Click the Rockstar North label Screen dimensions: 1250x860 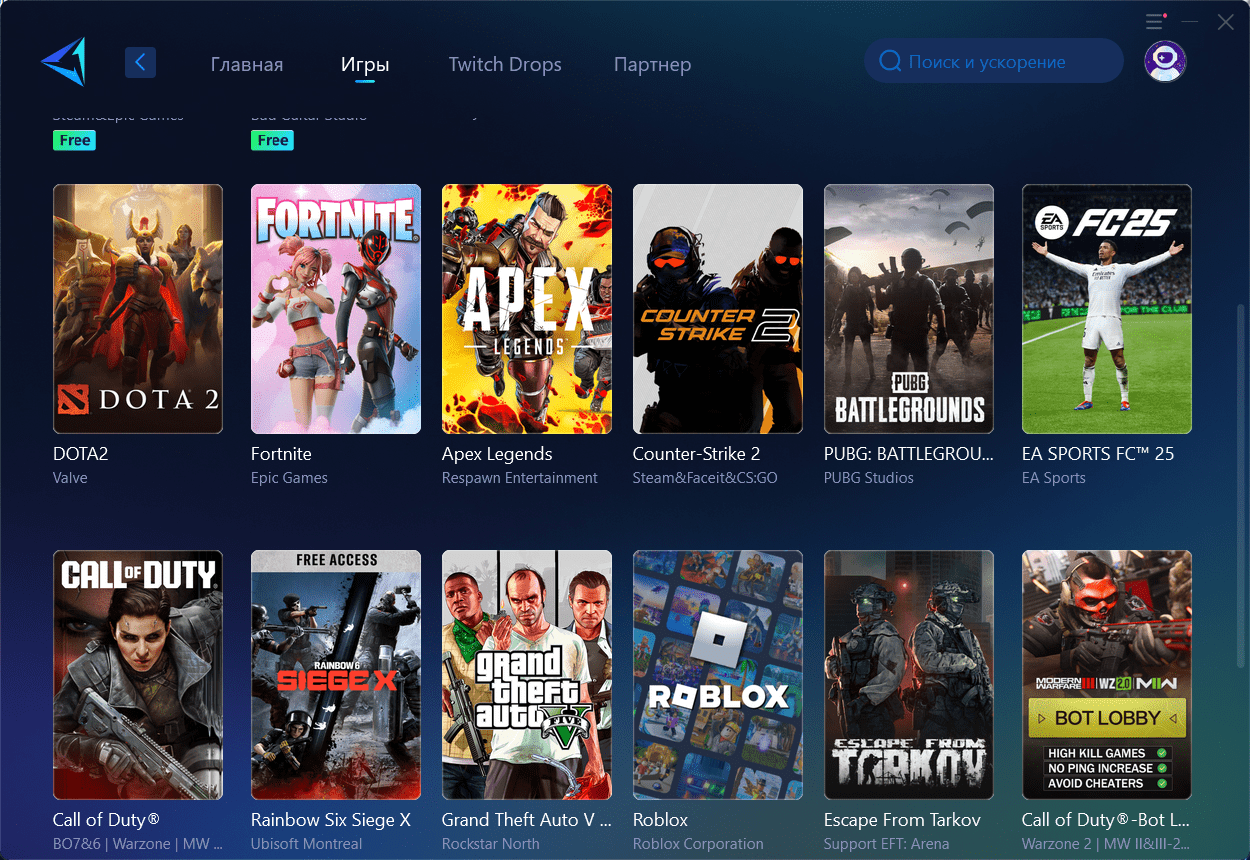click(x=491, y=844)
